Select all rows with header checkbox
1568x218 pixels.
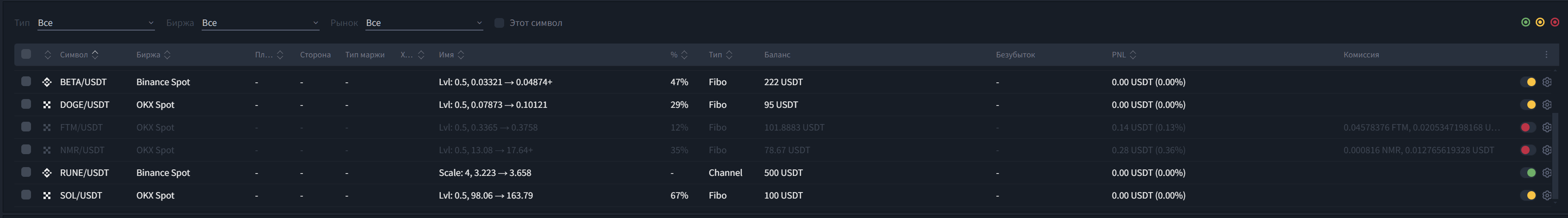pyautogui.click(x=26, y=54)
